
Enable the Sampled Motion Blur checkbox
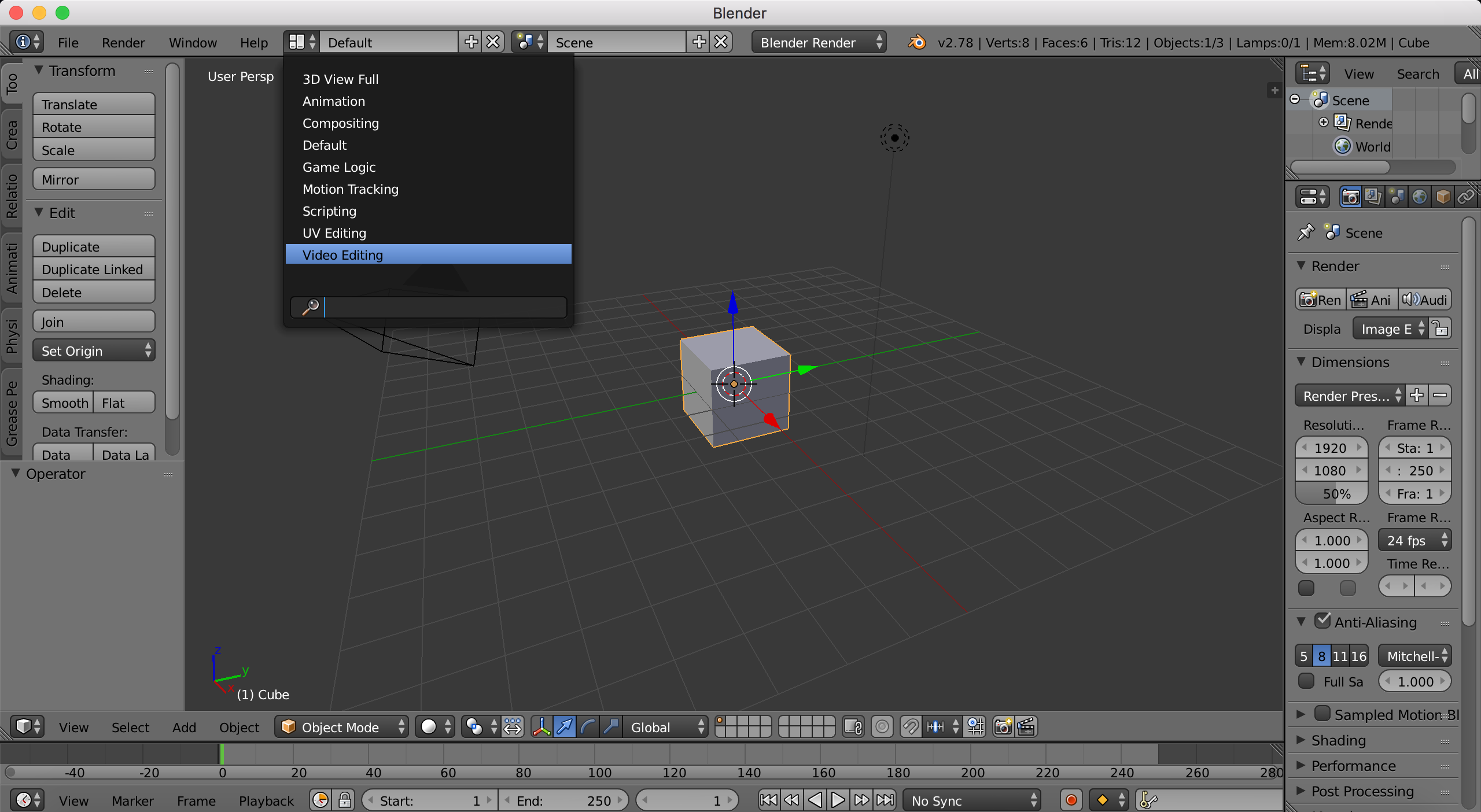tap(1322, 714)
